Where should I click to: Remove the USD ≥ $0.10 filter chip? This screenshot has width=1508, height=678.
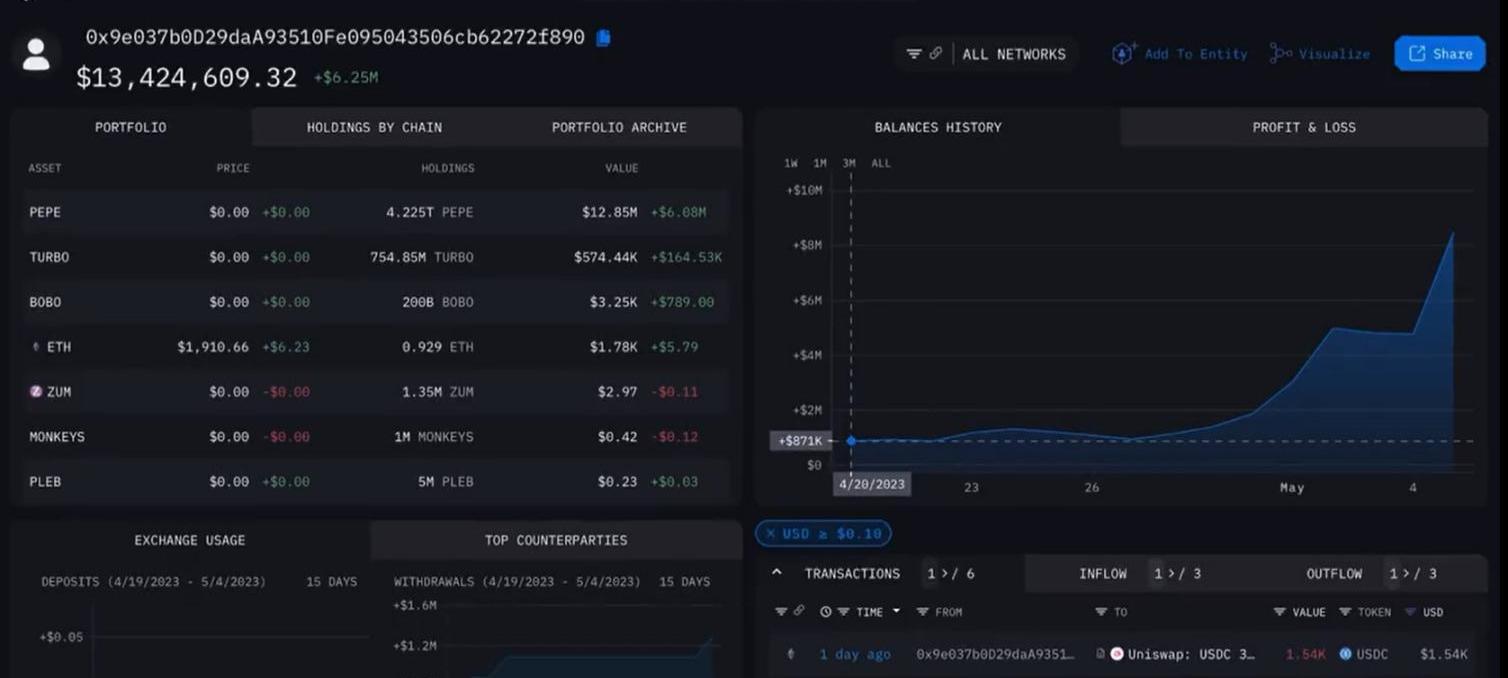(x=771, y=534)
